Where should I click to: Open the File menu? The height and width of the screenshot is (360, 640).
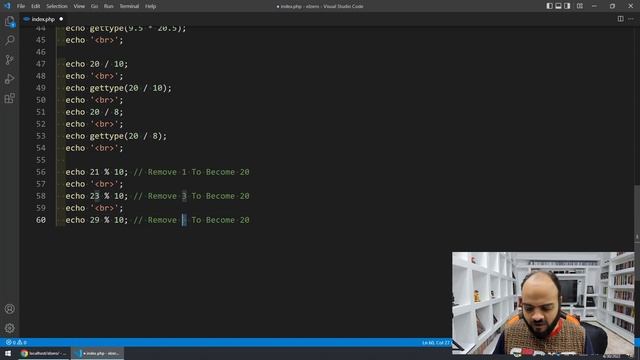[21, 6]
